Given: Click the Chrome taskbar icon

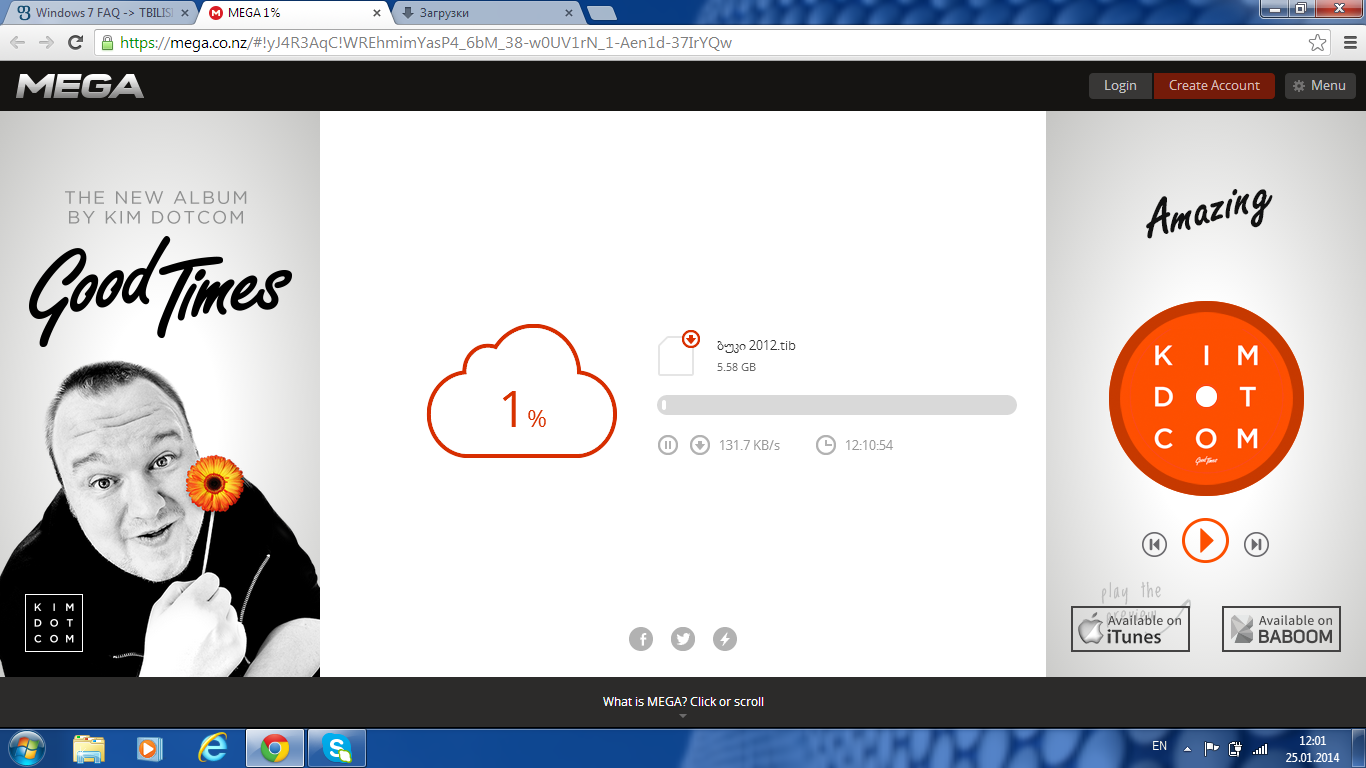Looking at the screenshot, I should pyautogui.click(x=275, y=748).
